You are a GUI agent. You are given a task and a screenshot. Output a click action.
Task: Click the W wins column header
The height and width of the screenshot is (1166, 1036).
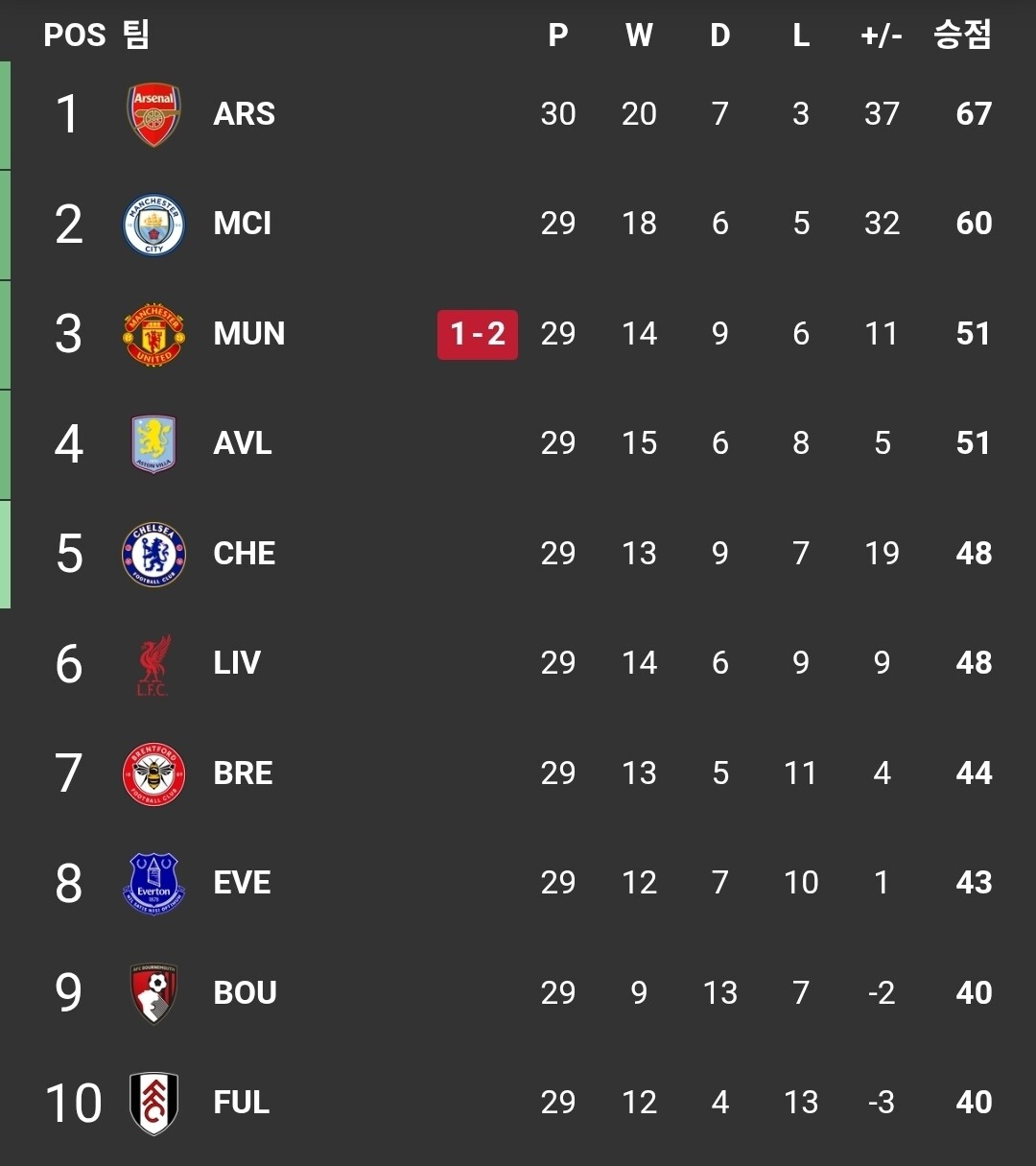point(639,36)
